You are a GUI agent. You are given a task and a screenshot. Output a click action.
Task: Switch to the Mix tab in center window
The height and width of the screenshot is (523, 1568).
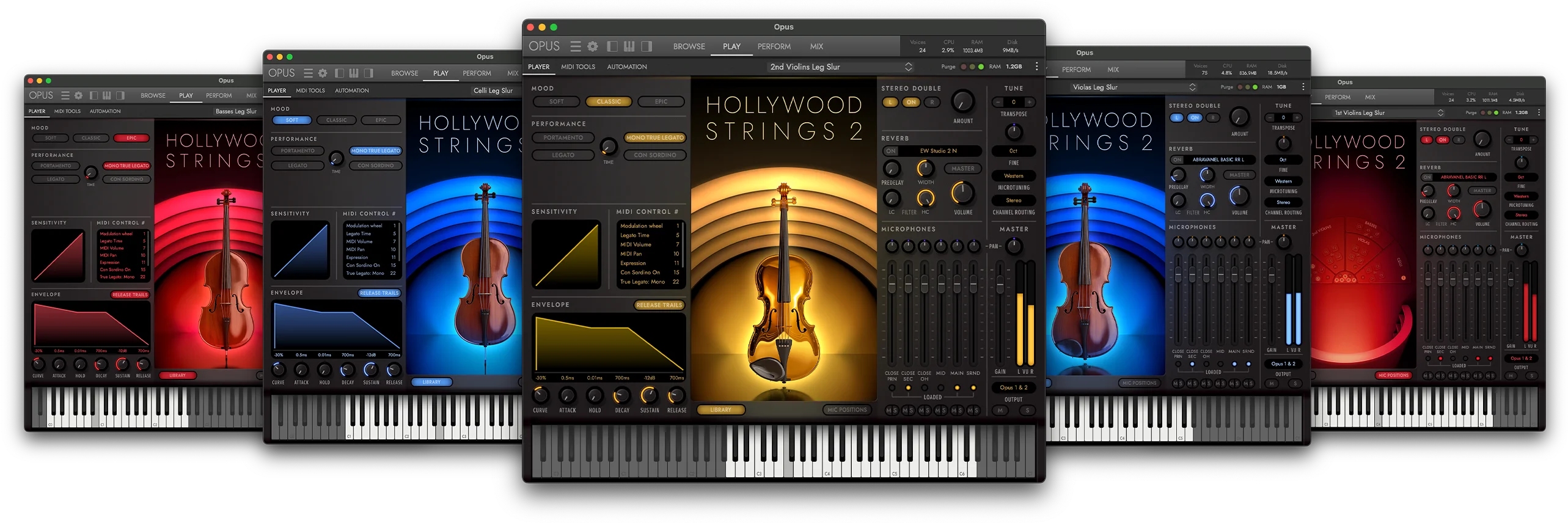[x=816, y=46]
